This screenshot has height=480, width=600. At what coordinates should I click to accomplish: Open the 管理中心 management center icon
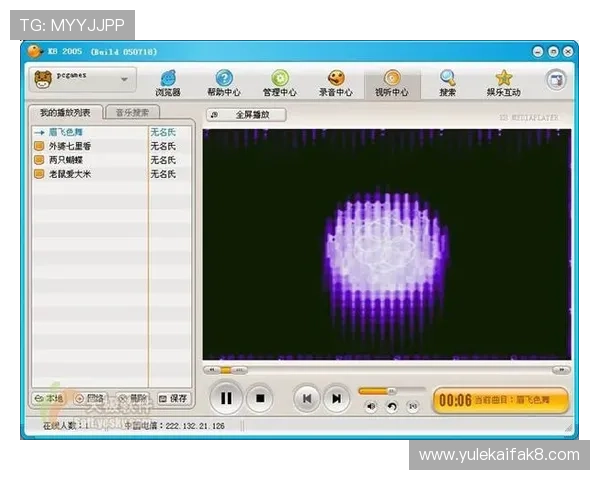(x=280, y=81)
